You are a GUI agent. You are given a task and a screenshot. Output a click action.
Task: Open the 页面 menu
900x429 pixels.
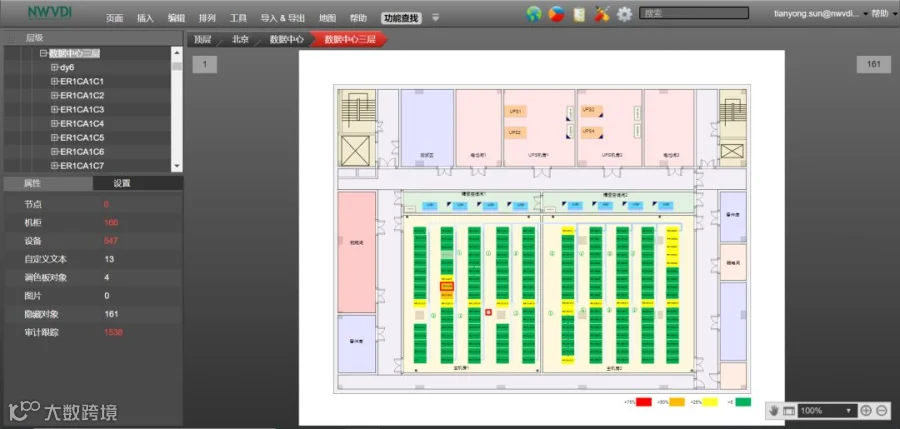click(114, 18)
